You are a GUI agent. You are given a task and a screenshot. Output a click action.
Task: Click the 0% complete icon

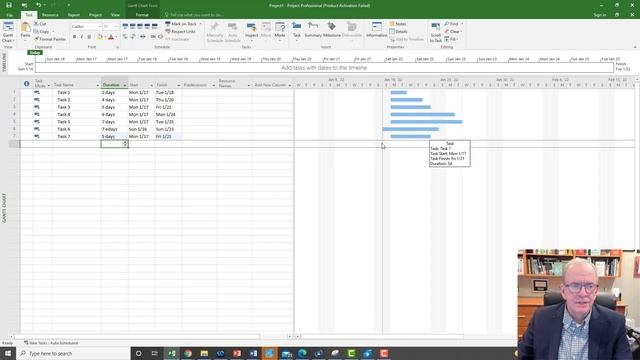tap(125, 26)
